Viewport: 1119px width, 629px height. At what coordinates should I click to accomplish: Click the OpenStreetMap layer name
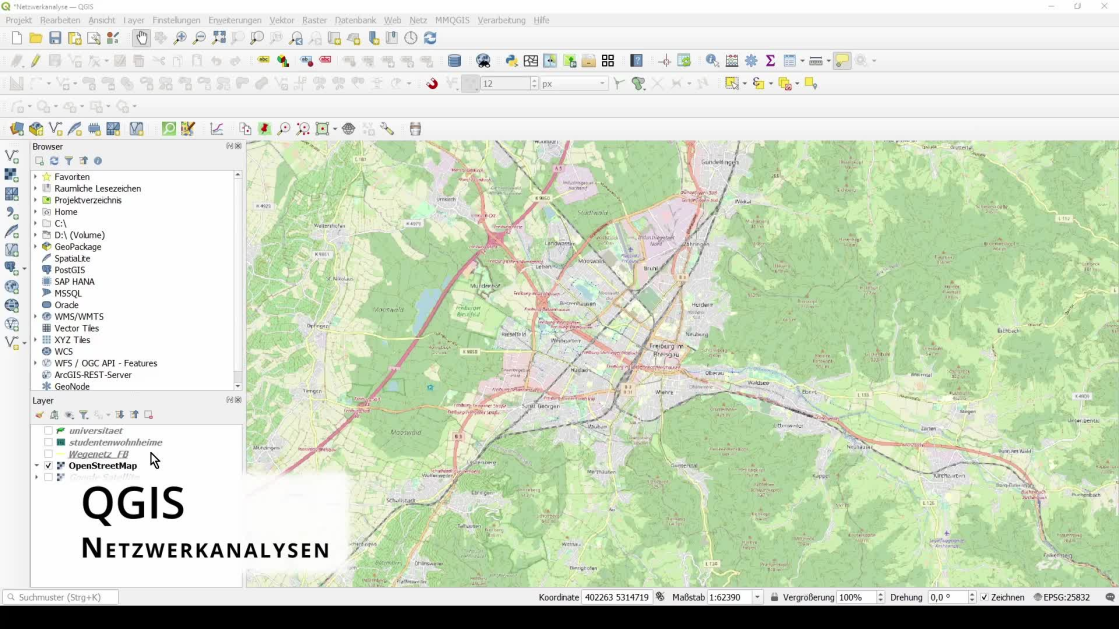pos(103,466)
